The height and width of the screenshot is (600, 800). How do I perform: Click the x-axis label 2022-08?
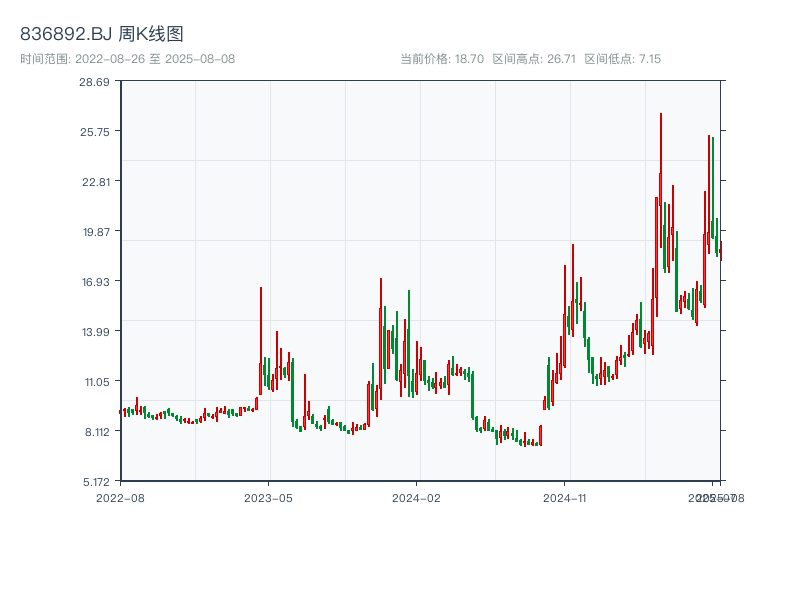point(120,498)
